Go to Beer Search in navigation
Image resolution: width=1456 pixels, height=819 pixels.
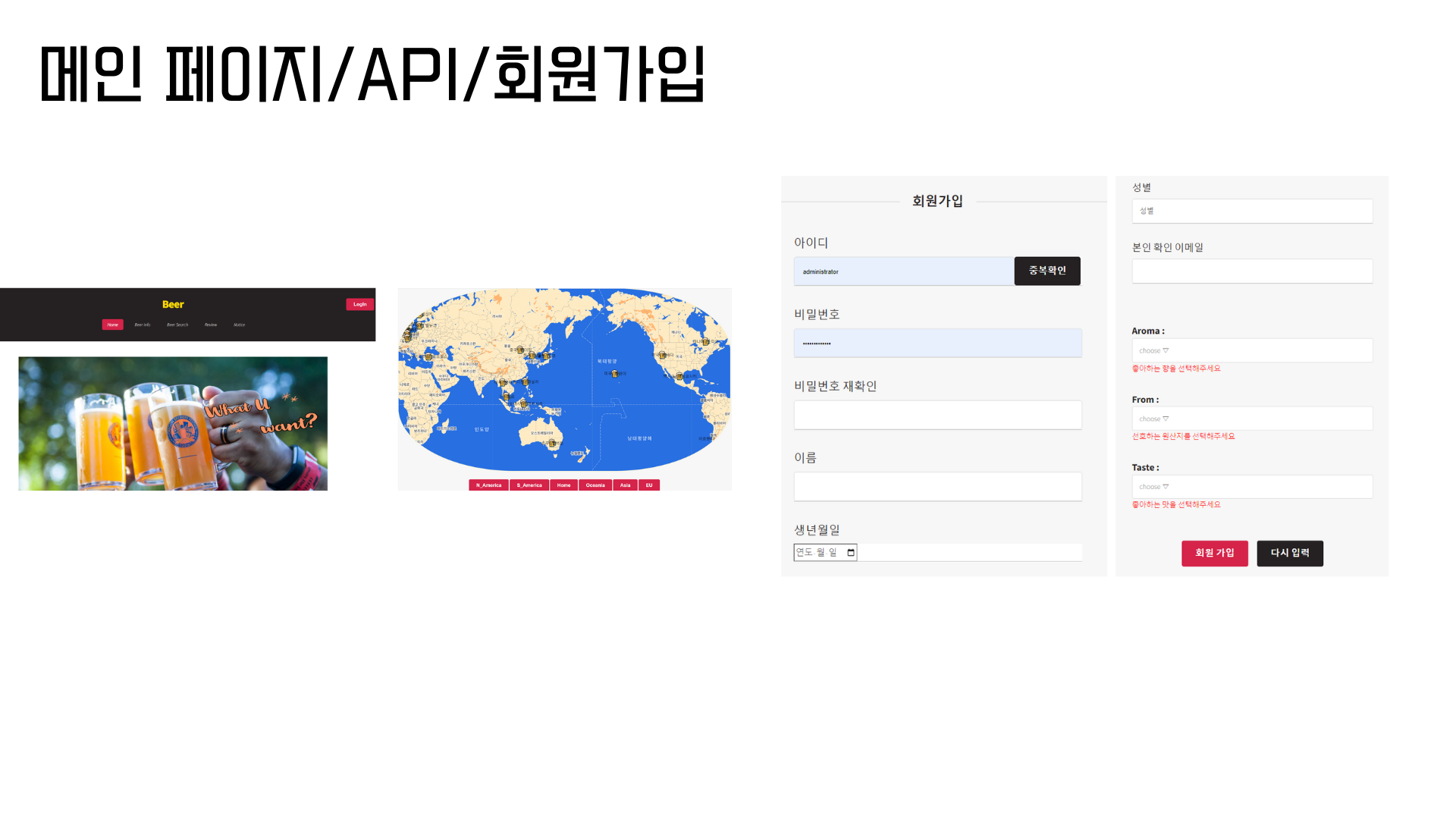pyautogui.click(x=177, y=325)
